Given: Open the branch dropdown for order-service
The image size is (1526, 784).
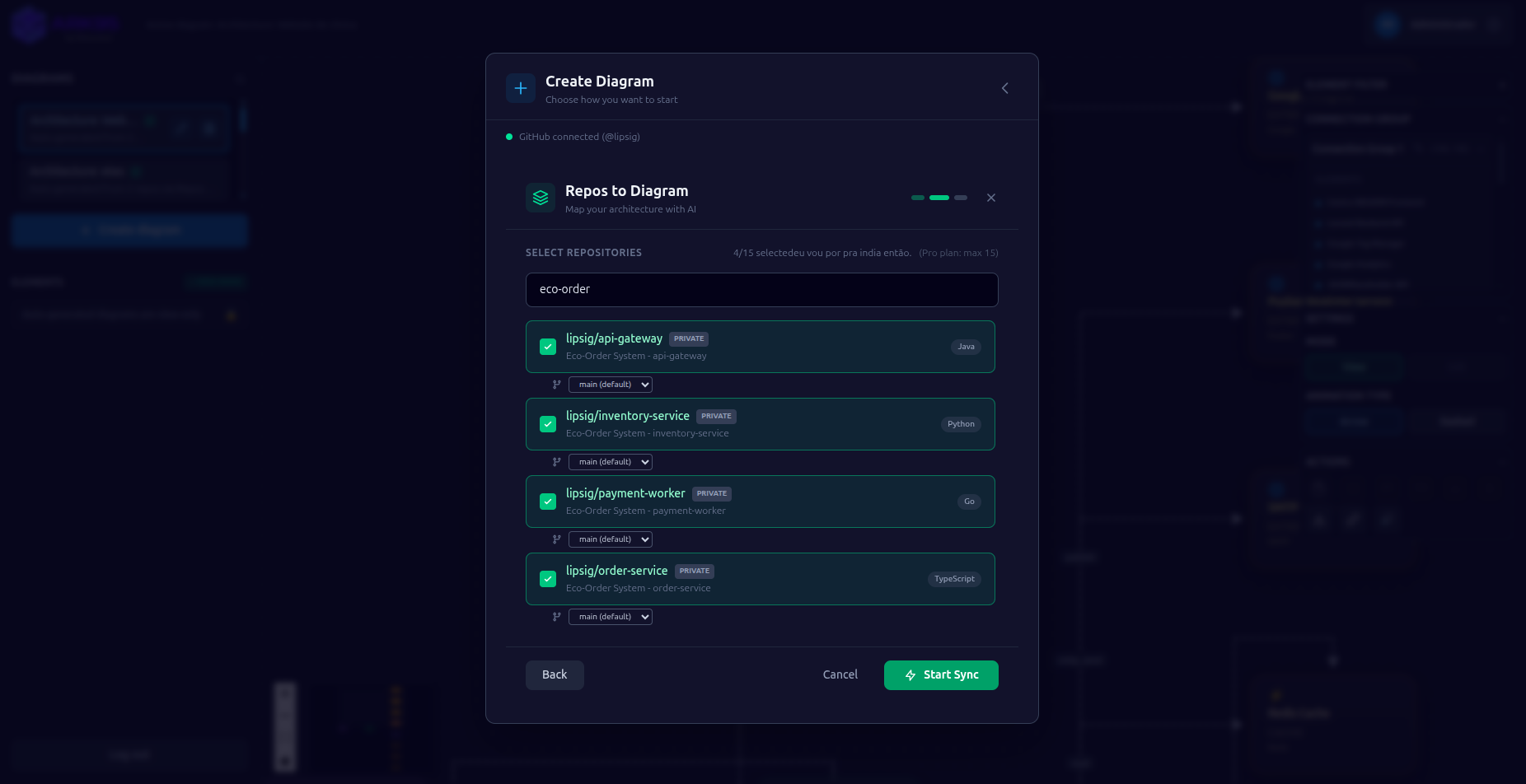Looking at the screenshot, I should 610,616.
